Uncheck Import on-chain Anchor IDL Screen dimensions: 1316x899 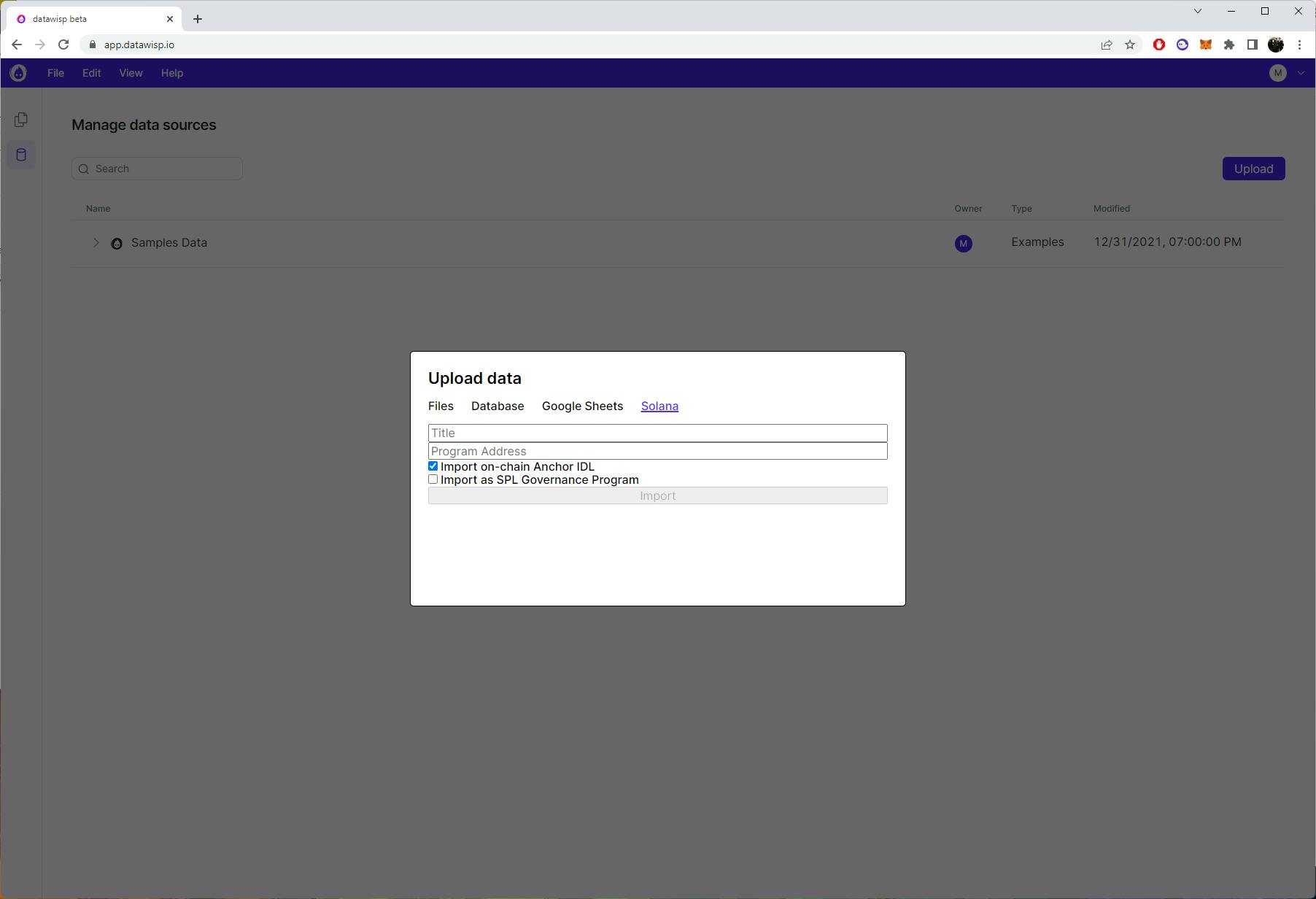(433, 466)
